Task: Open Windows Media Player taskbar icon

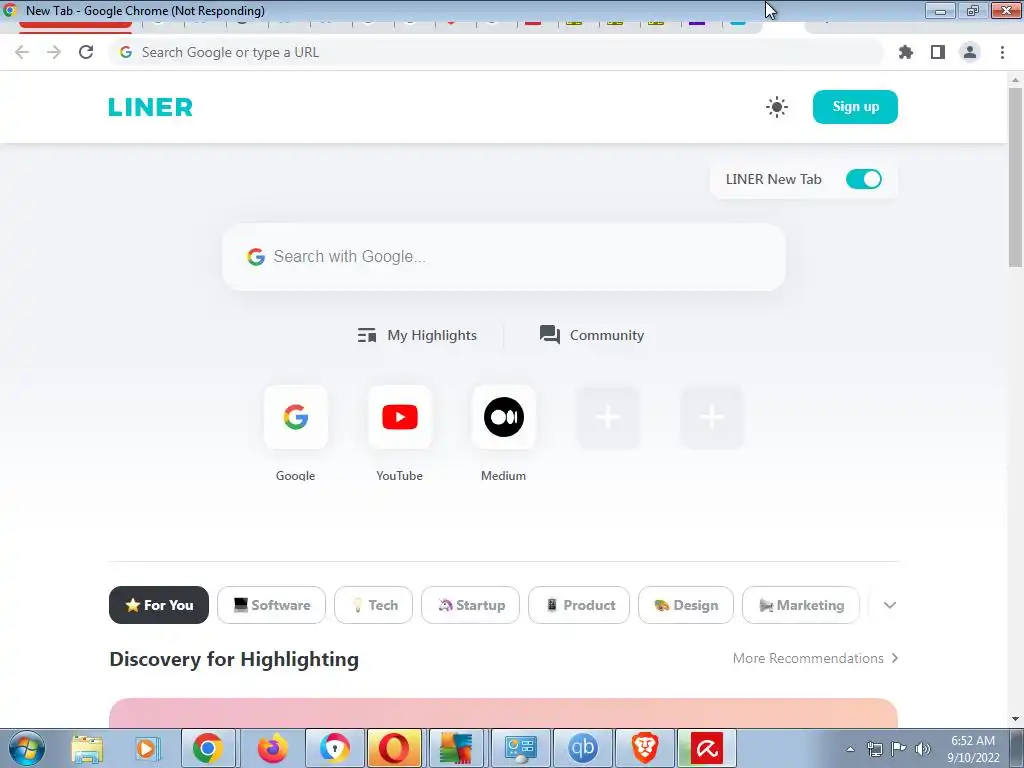Action: pyautogui.click(x=148, y=748)
